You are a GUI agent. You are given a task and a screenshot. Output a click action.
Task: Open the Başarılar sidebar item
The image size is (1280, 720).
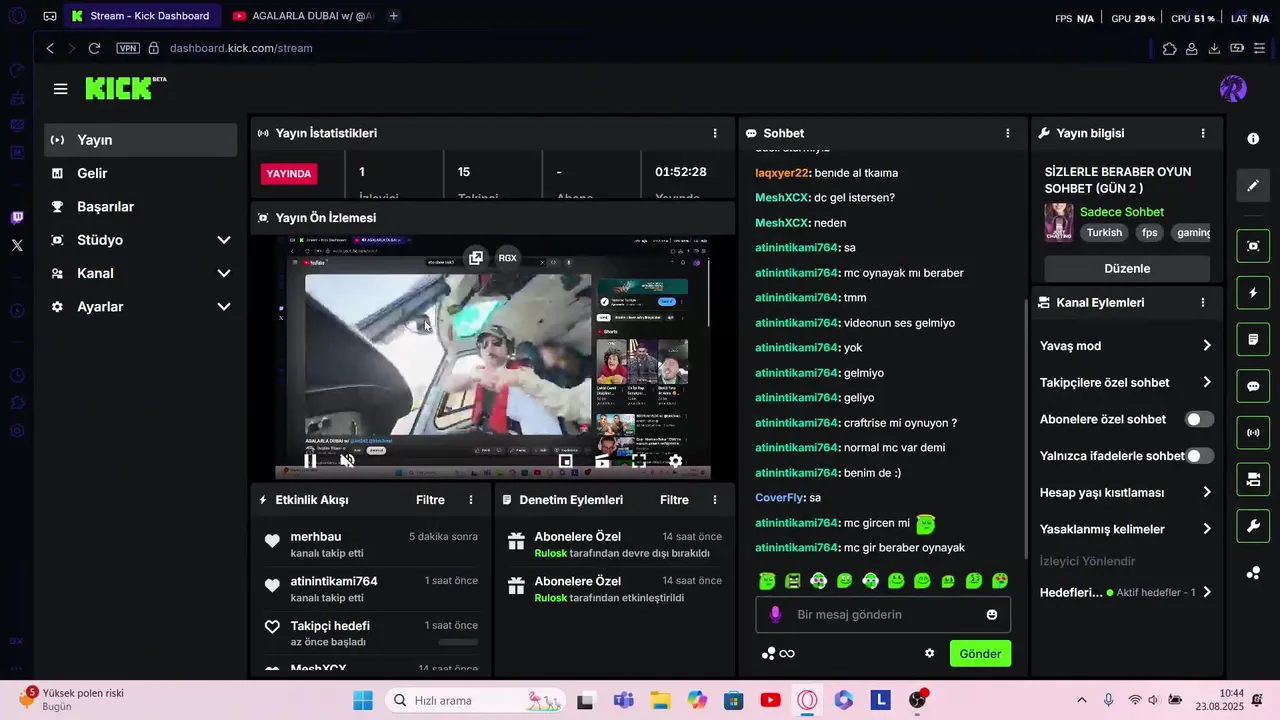(x=141, y=207)
